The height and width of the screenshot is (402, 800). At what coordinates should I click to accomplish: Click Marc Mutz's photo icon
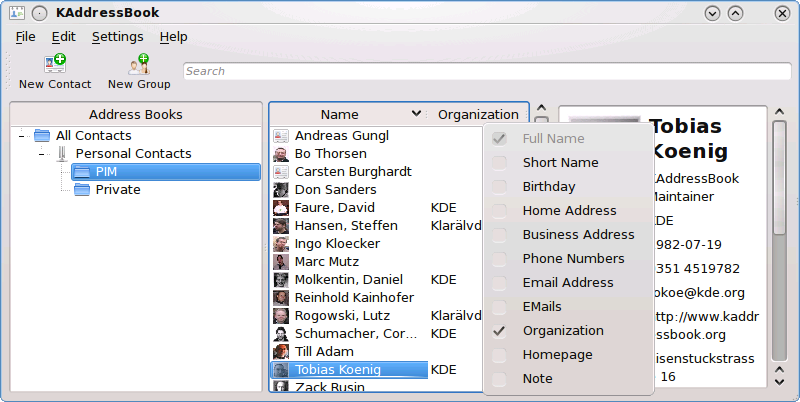pos(281,262)
